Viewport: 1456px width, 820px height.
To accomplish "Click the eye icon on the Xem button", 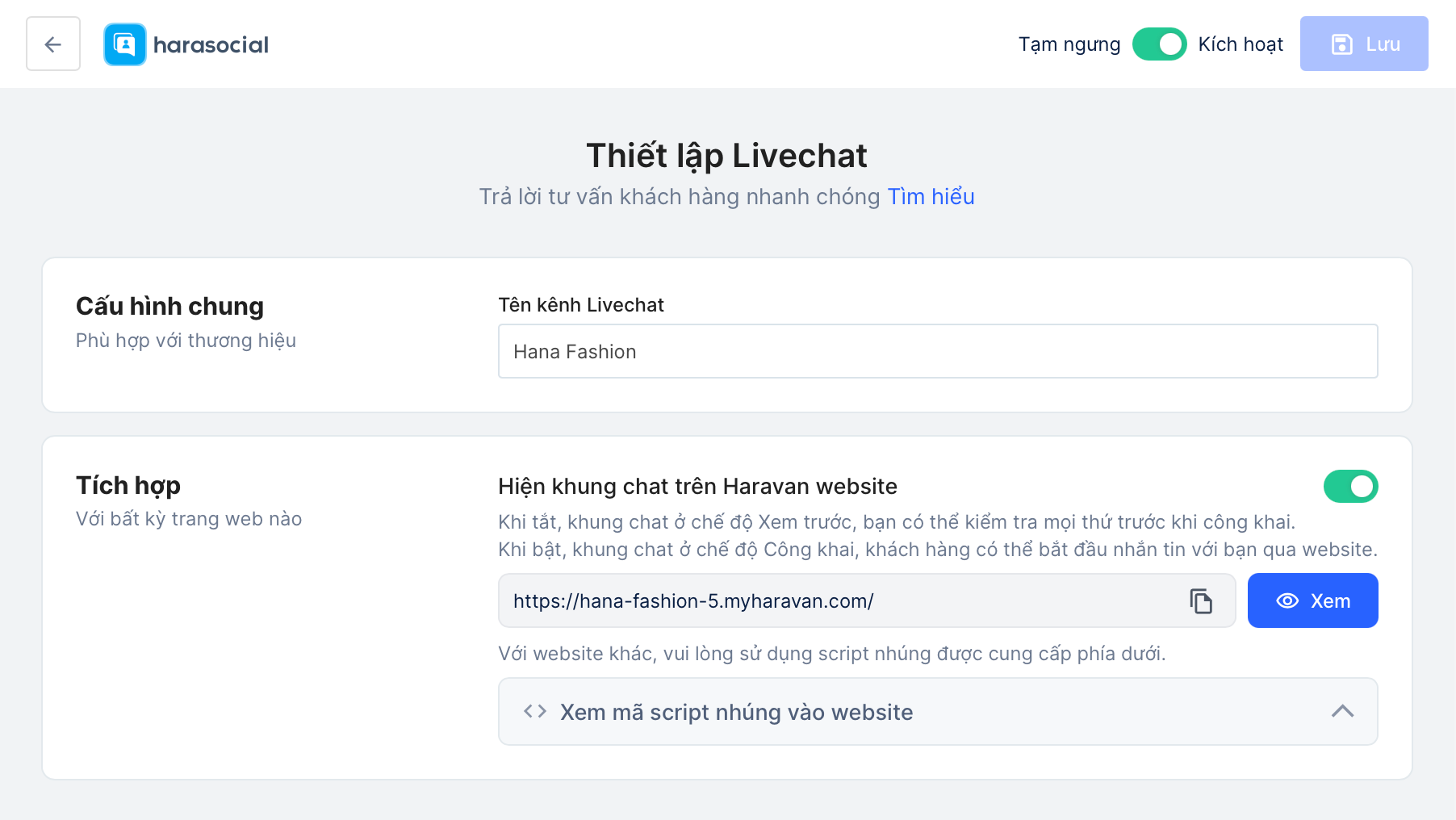I will coord(1287,601).
